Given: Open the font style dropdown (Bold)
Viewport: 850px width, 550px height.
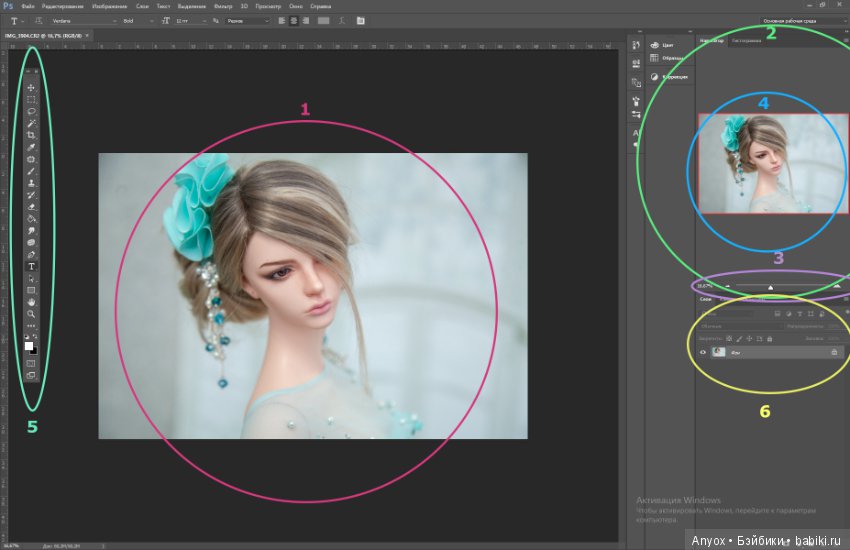Looking at the screenshot, I should [x=138, y=21].
